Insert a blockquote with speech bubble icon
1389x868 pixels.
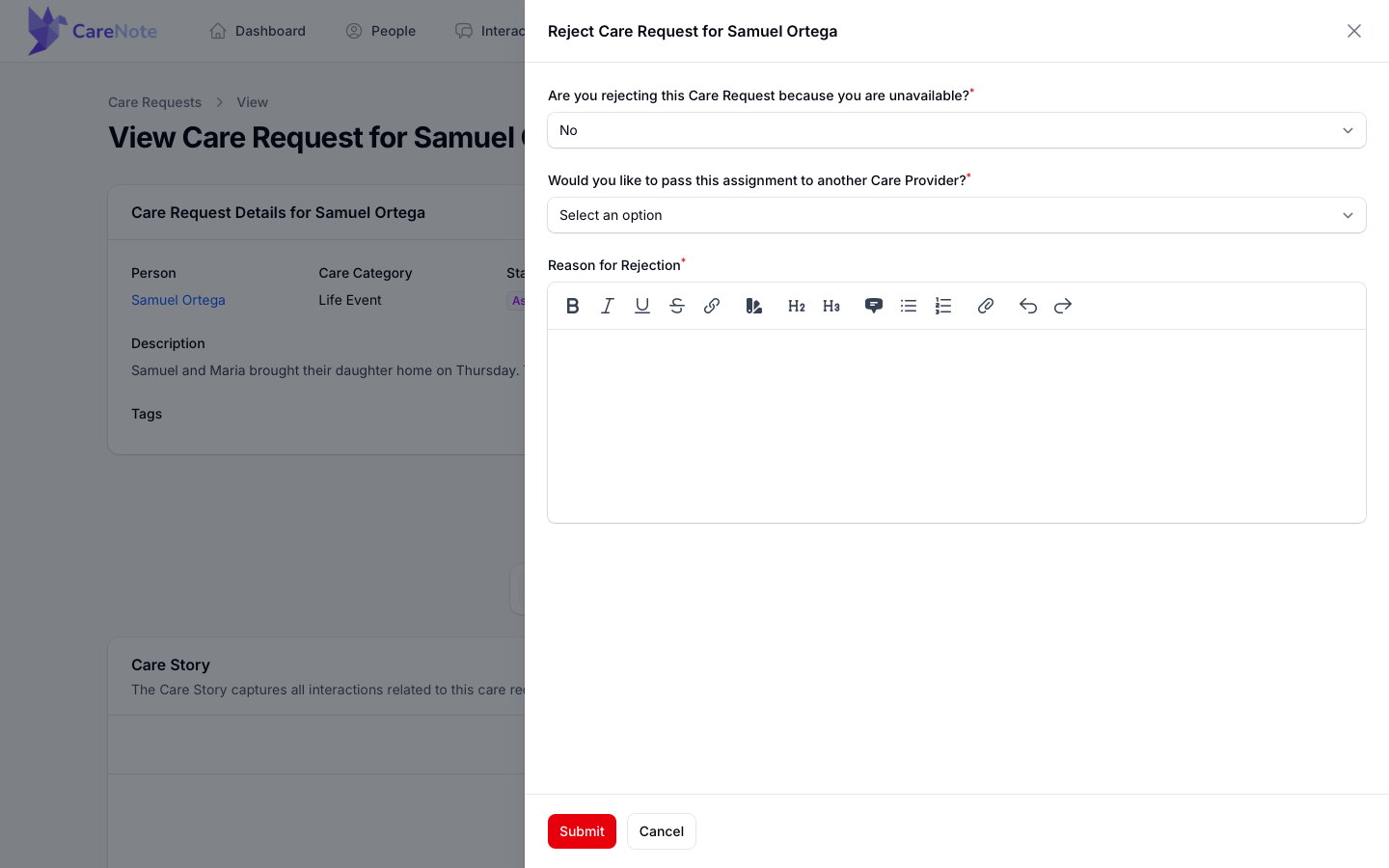[874, 306]
